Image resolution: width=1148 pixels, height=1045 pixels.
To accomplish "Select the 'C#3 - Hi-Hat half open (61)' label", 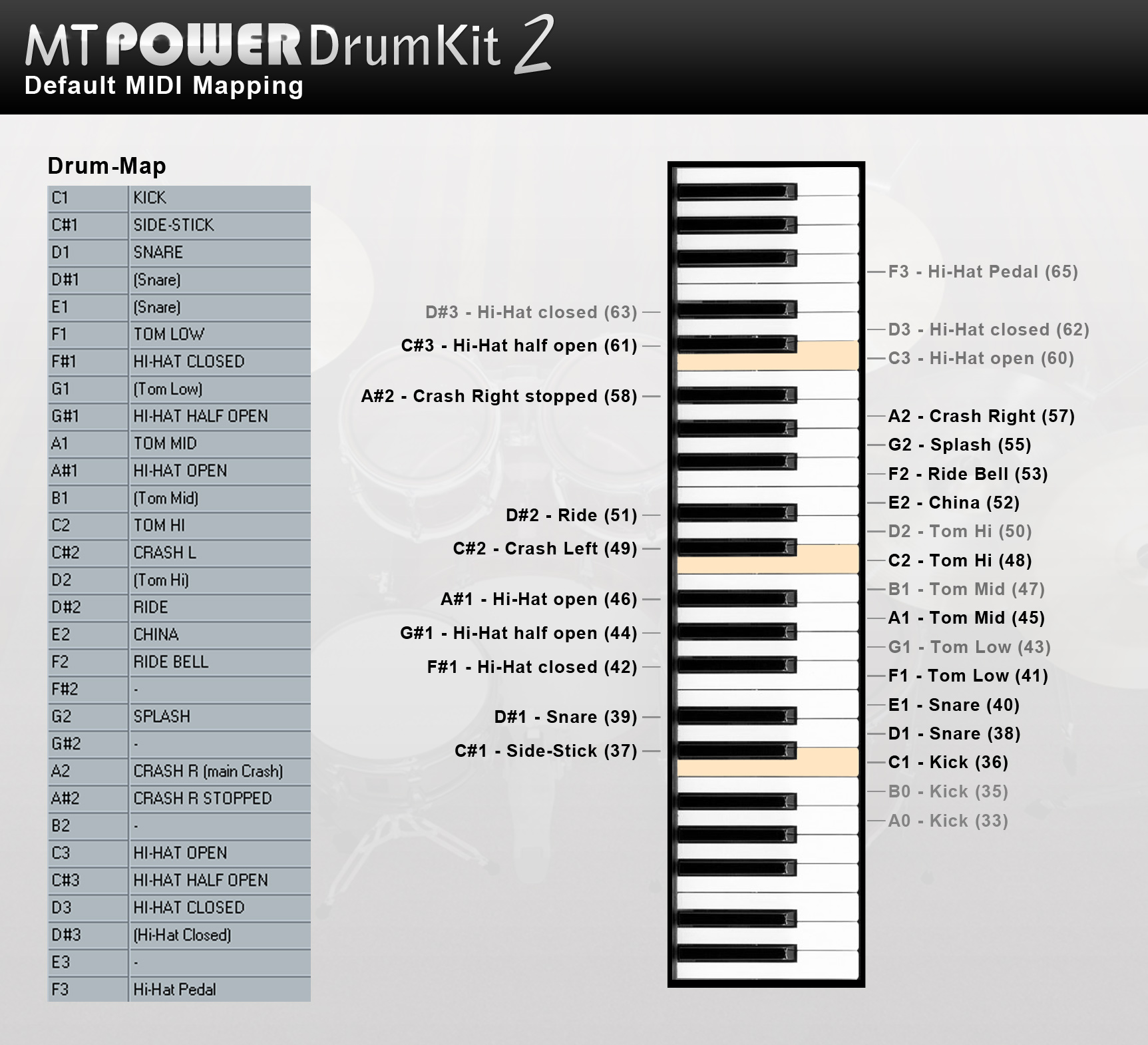I will pos(519,345).
